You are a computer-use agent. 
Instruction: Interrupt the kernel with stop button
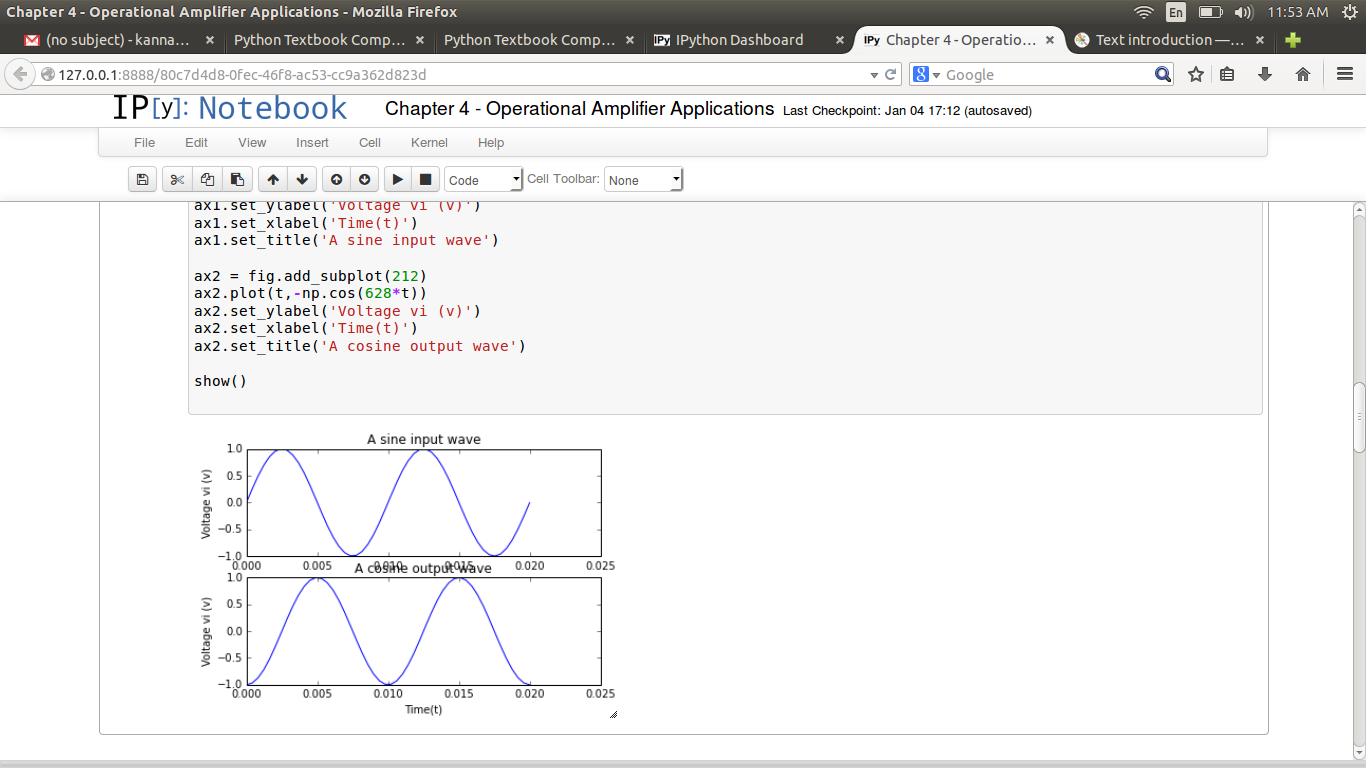coord(425,180)
